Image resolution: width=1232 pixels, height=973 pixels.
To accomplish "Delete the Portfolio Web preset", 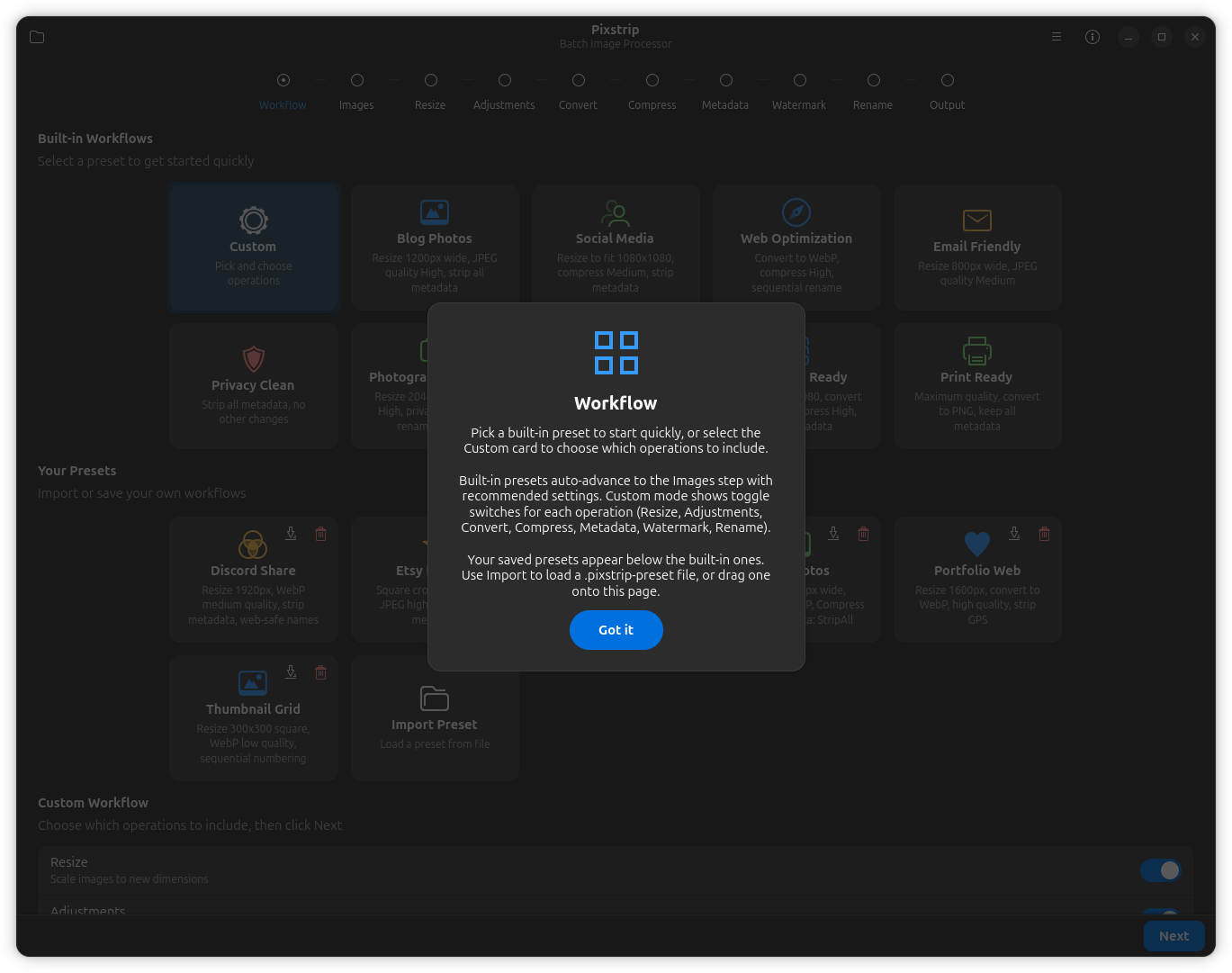I will point(1044,534).
